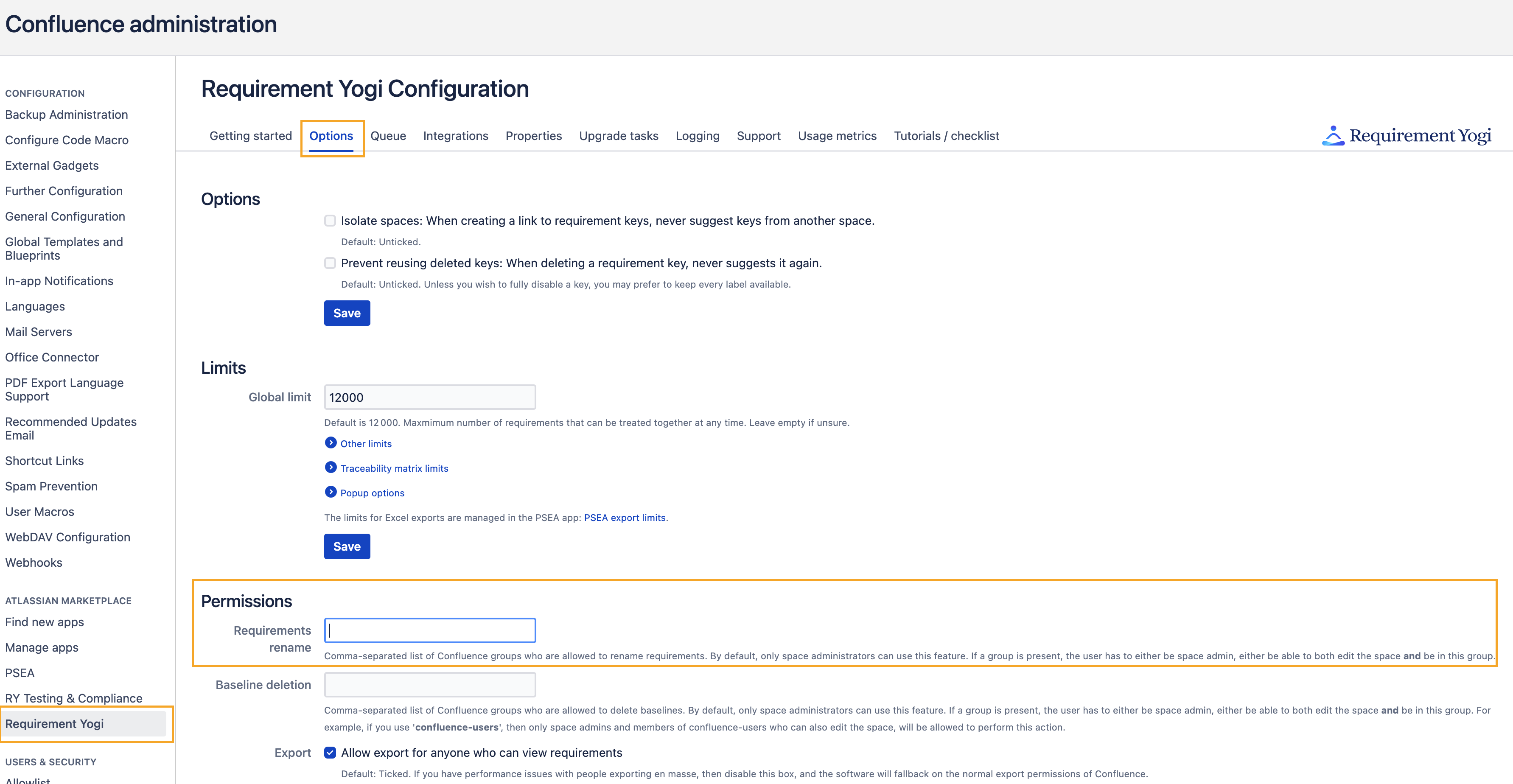Viewport: 1513px width, 784px height.
Task: Open the Tutorials / checklist tab
Action: pos(946,136)
